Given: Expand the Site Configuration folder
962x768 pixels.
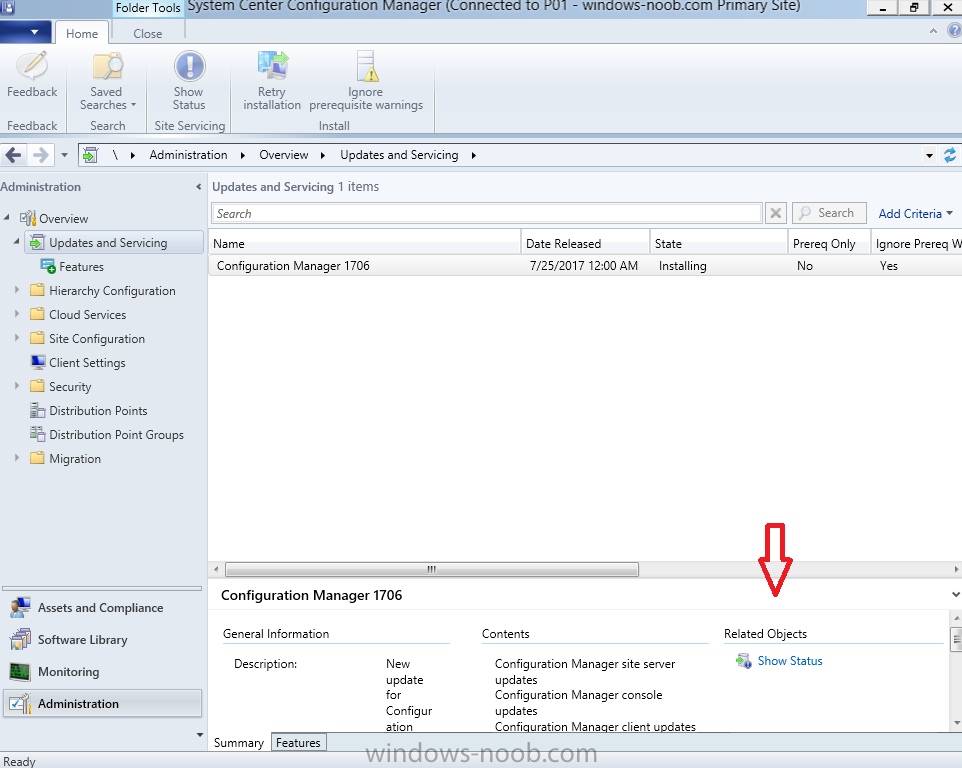Looking at the screenshot, I should (17, 337).
